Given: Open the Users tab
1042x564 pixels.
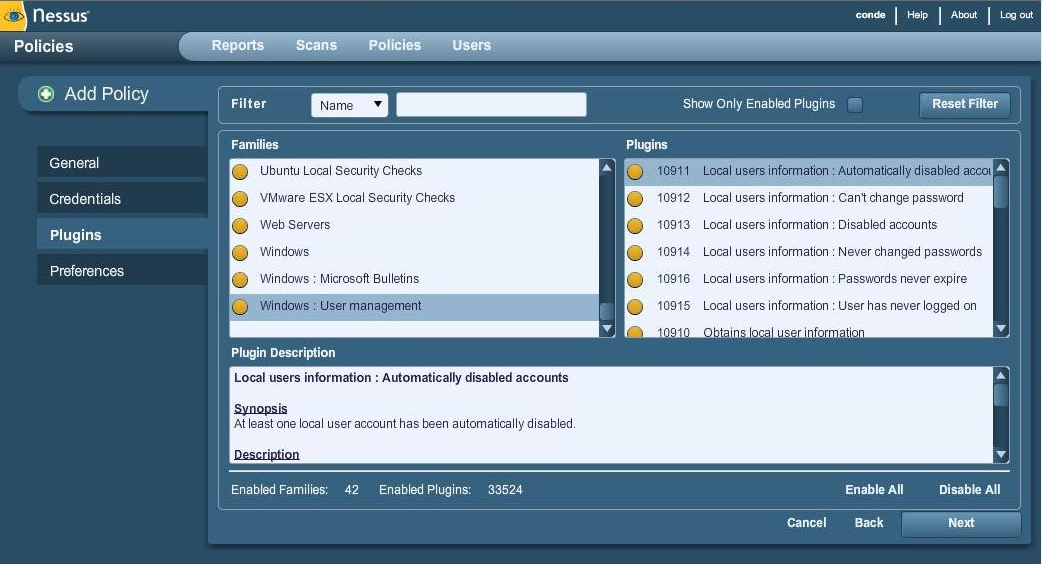Looking at the screenshot, I should pos(472,45).
